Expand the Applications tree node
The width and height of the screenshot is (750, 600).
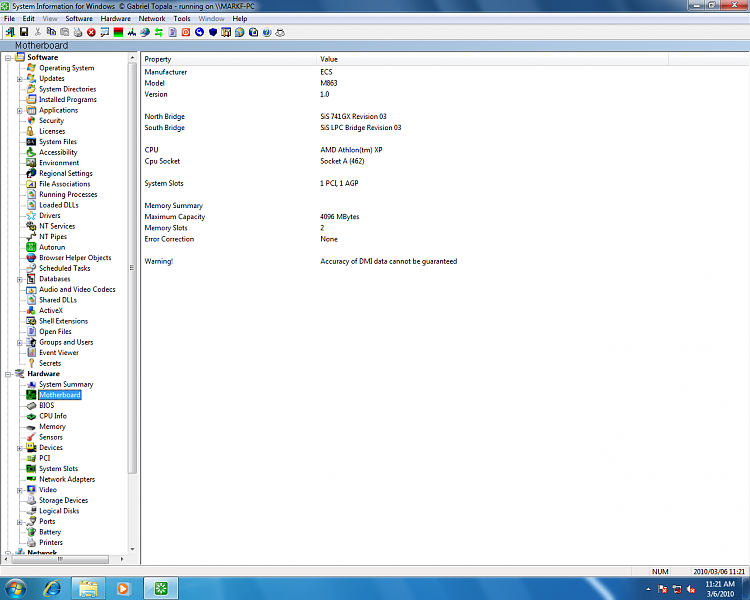click(20, 111)
